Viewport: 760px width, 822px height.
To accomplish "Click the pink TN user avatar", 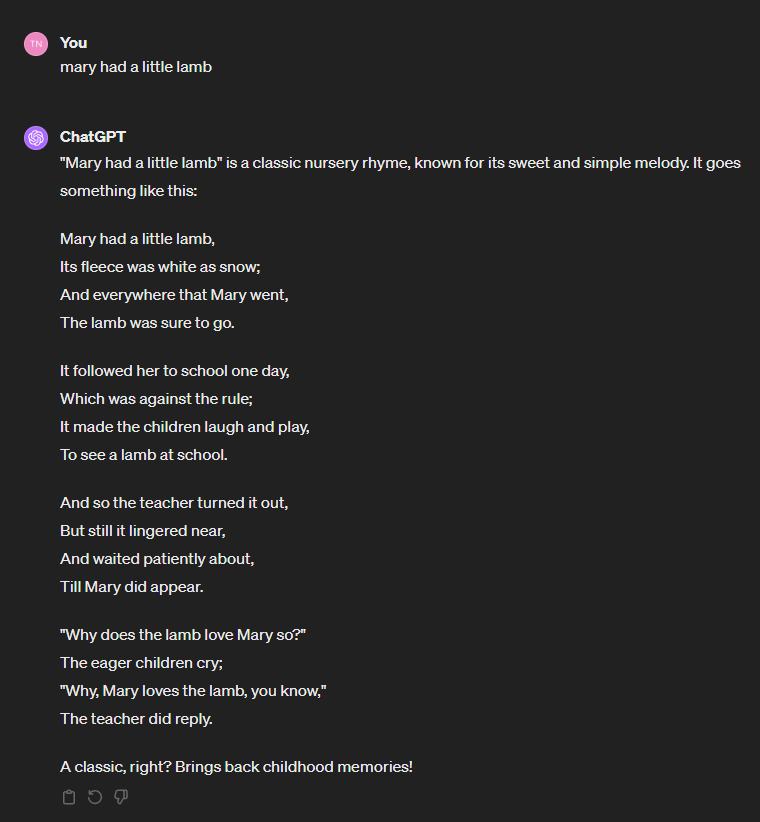I will (36, 44).
